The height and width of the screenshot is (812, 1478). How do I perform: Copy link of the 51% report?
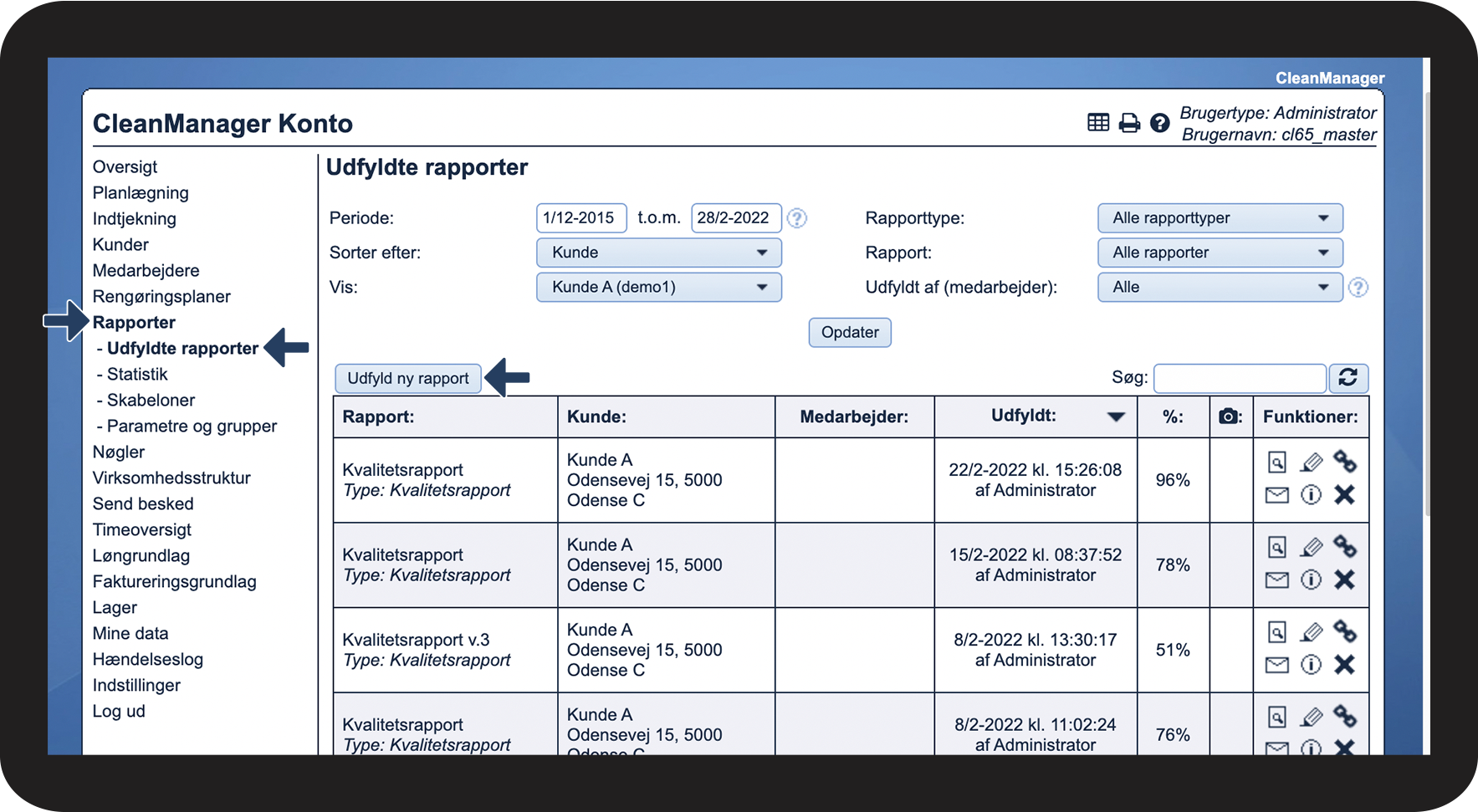click(1344, 631)
